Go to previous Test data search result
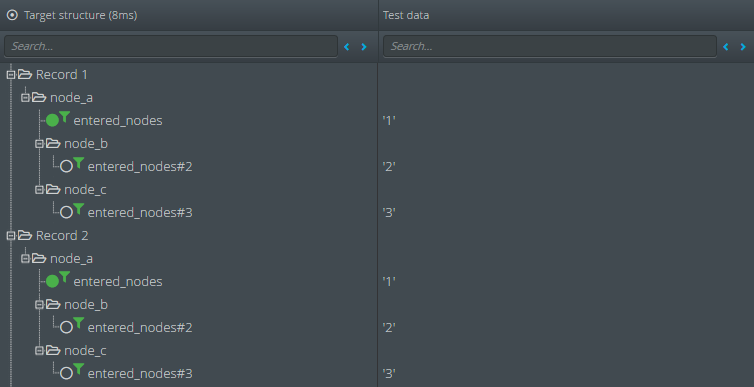The image size is (754, 387). coord(726,47)
